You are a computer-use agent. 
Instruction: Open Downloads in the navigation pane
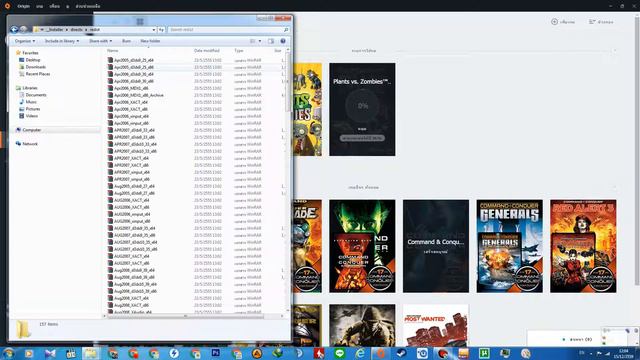pos(32,67)
